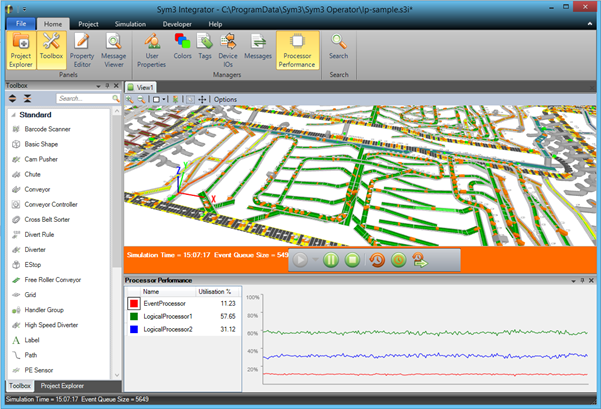Select the EStop toolbox item

click(x=33, y=265)
